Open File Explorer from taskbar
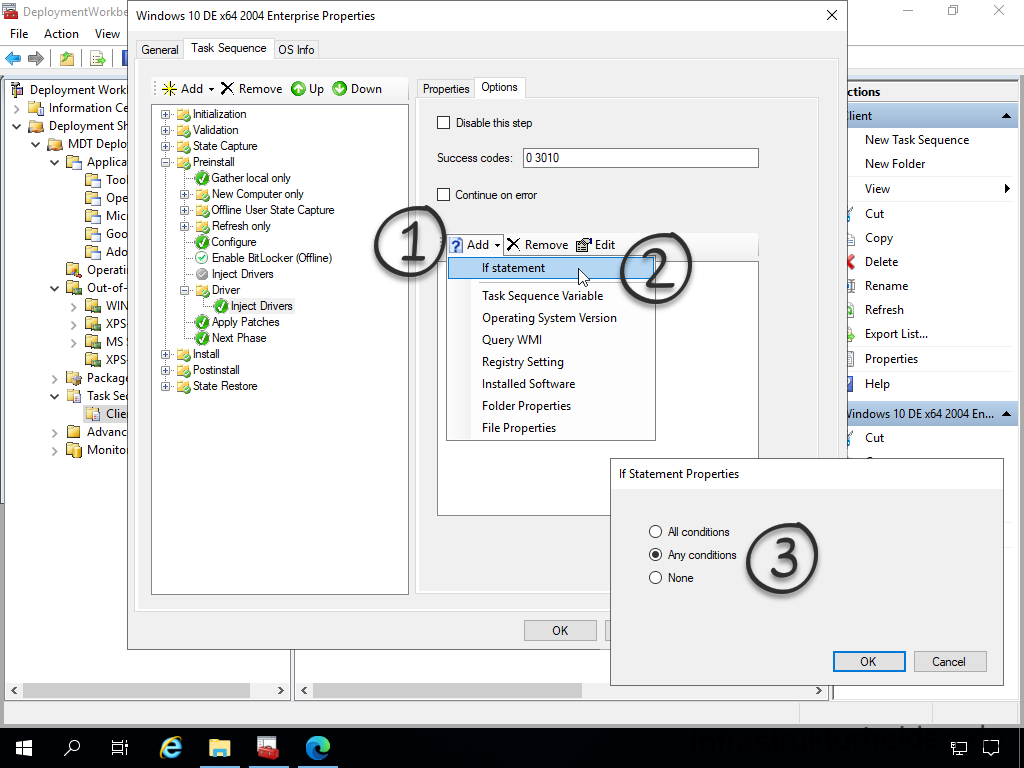 point(219,747)
